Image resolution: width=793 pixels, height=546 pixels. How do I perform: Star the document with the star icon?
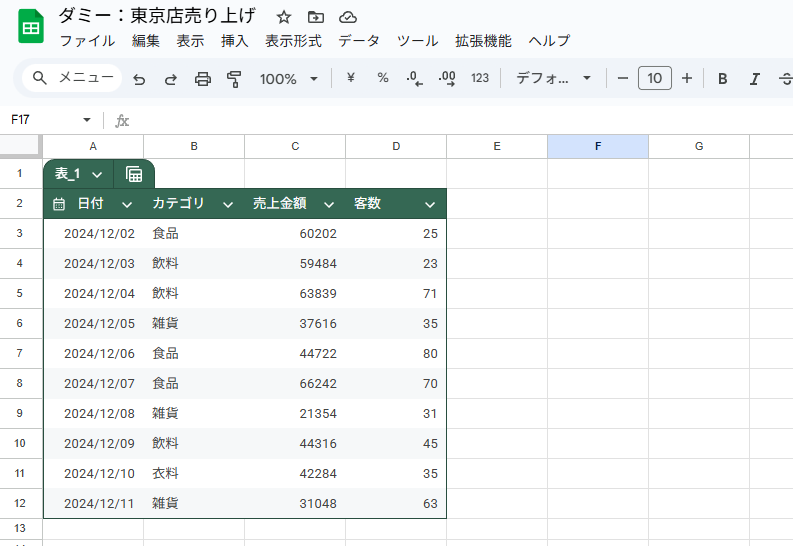click(x=284, y=17)
